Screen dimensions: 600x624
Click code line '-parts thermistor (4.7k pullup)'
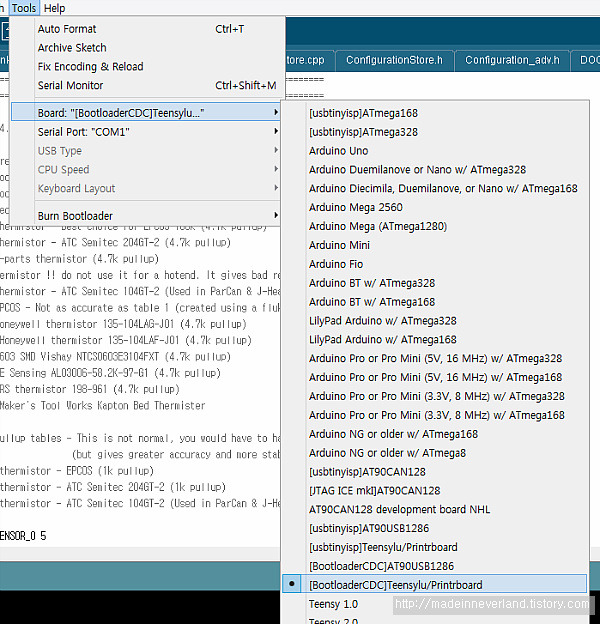[79, 259]
